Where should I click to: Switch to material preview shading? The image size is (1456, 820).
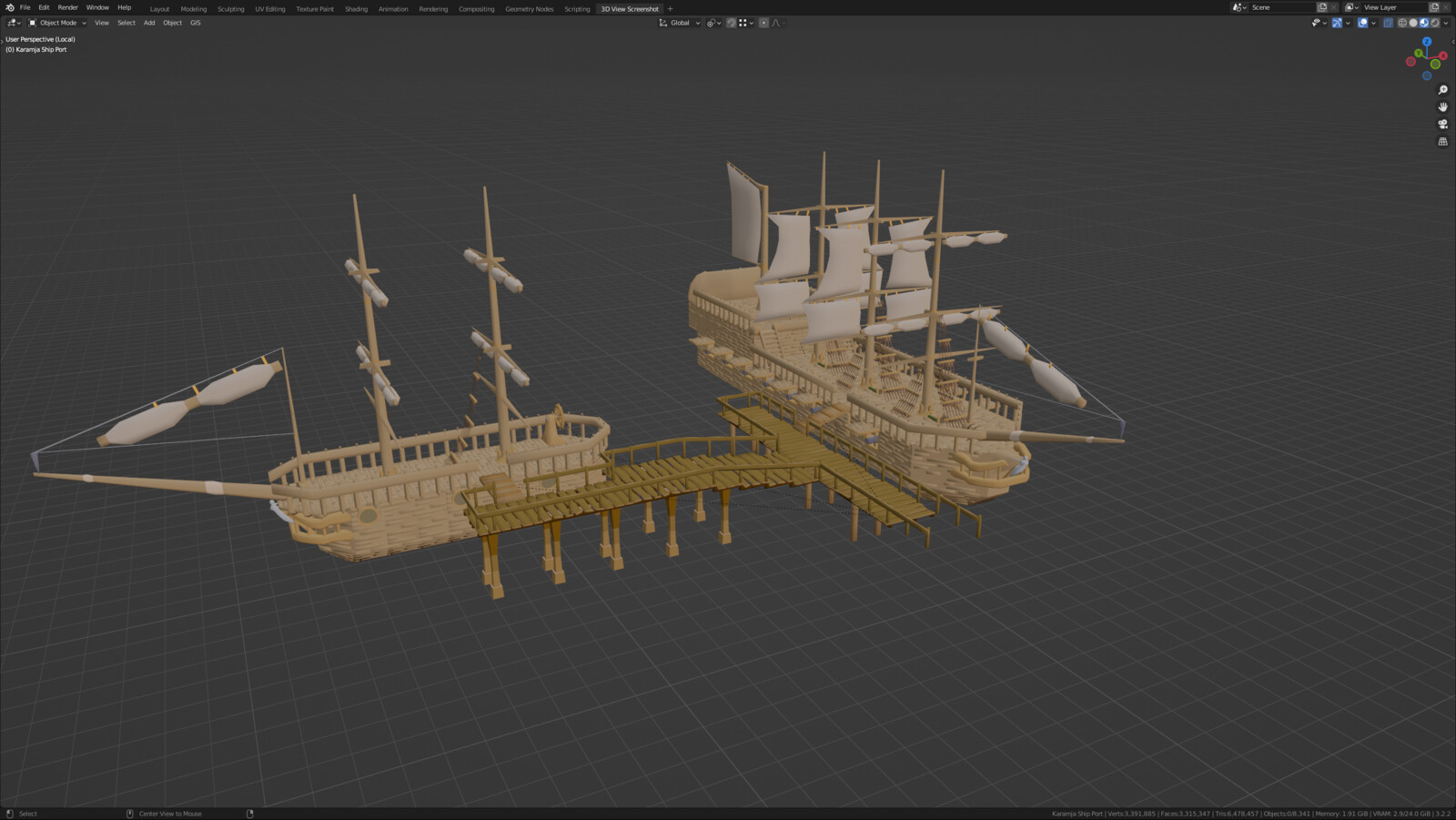(1424, 23)
